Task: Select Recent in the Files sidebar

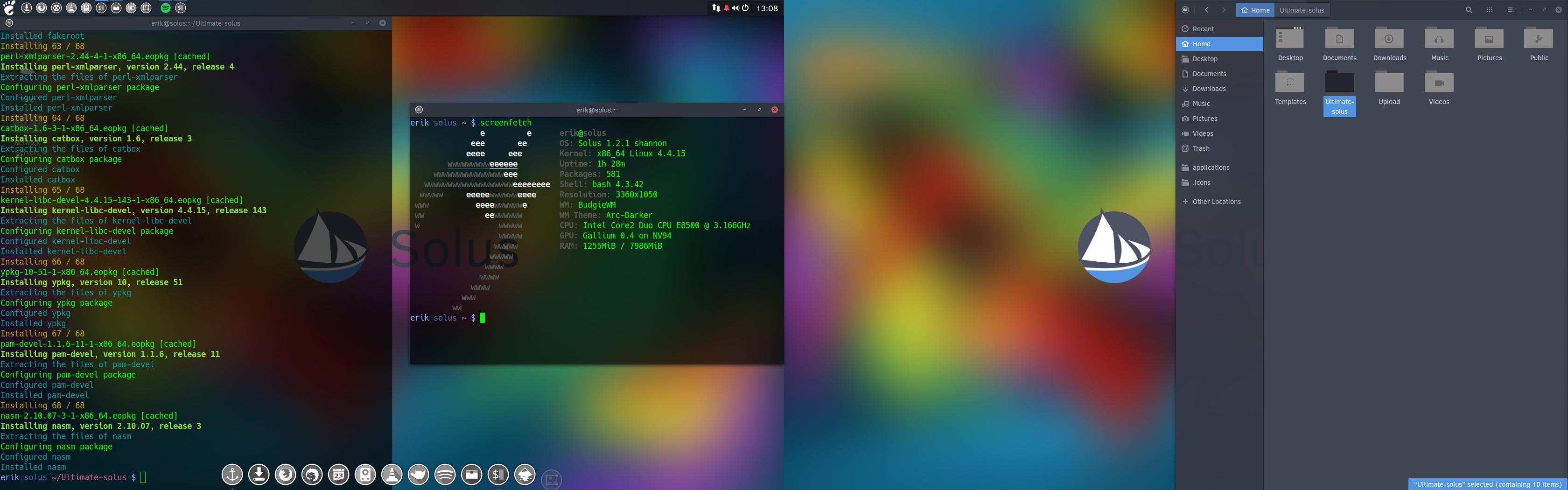Action: (x=1219, y=28)
